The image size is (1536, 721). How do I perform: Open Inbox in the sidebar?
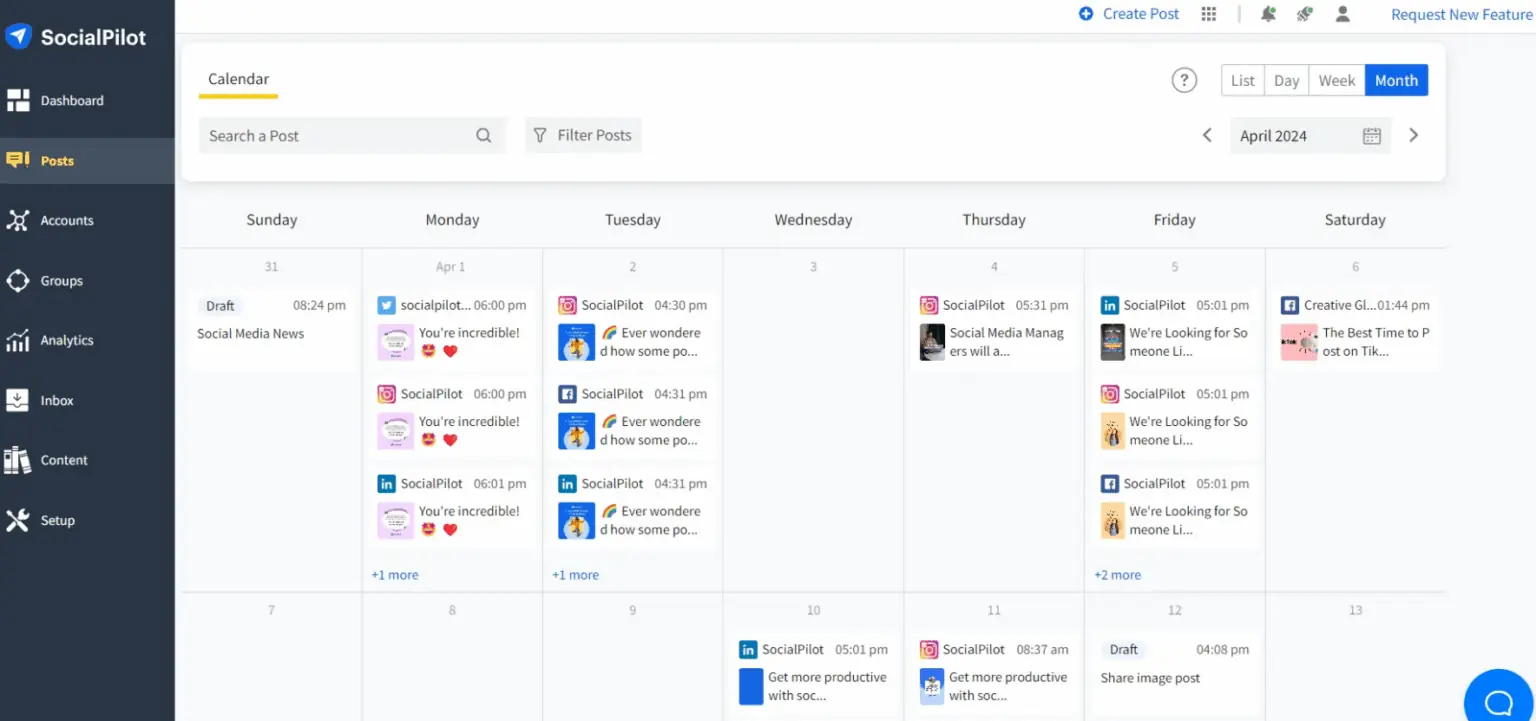tap(56, 401)
